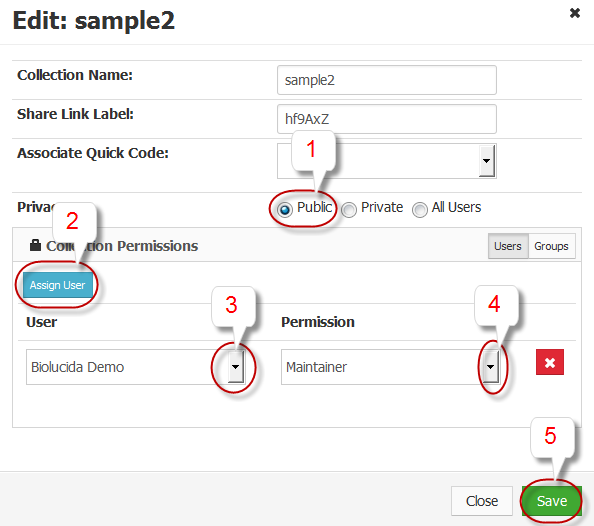Select the Private privacy option
This screenshot has height=526, width=594.
point(349,210)
